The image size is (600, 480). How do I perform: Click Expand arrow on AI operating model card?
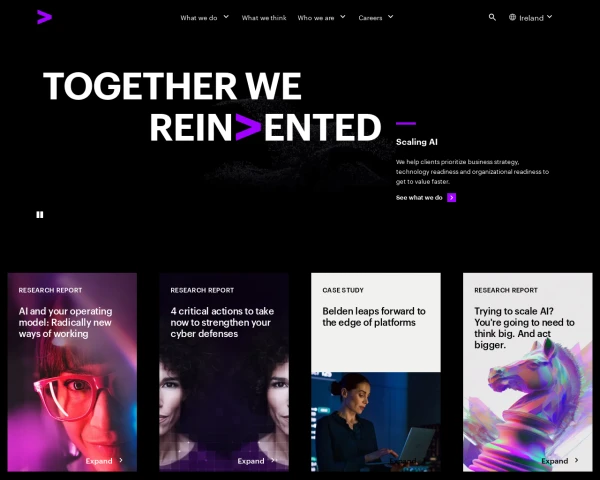(121, 460)
